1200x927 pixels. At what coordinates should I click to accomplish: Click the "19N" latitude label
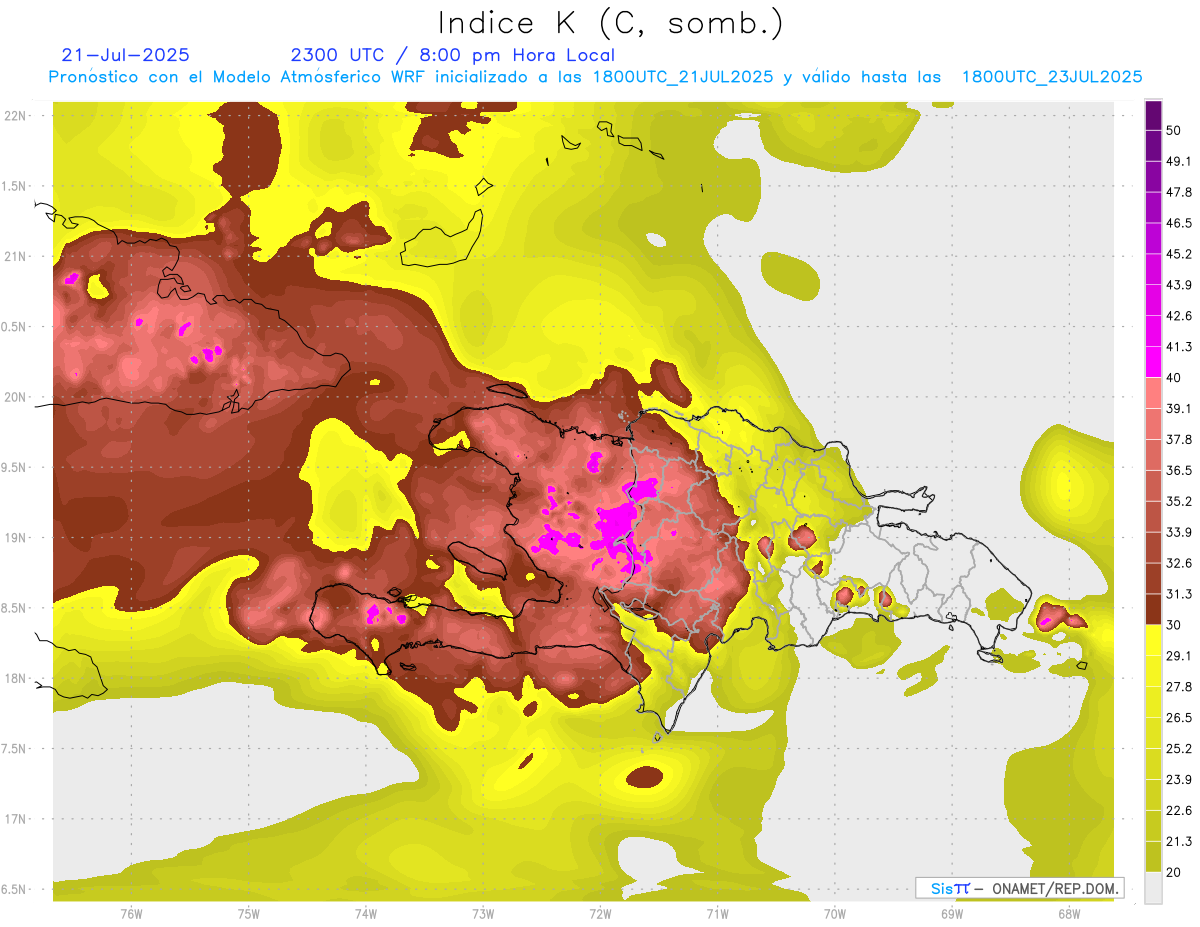[14, 538]
